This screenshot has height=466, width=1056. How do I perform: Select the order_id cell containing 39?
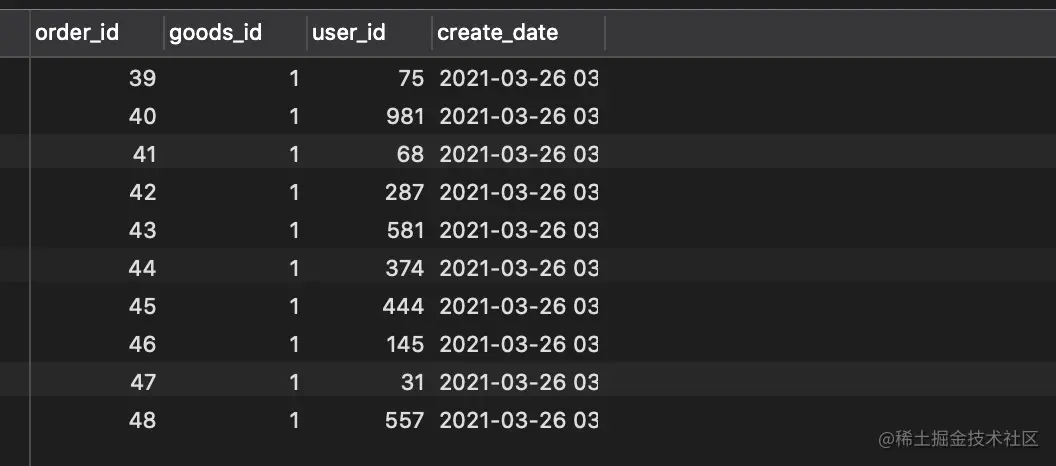(142, 79)
